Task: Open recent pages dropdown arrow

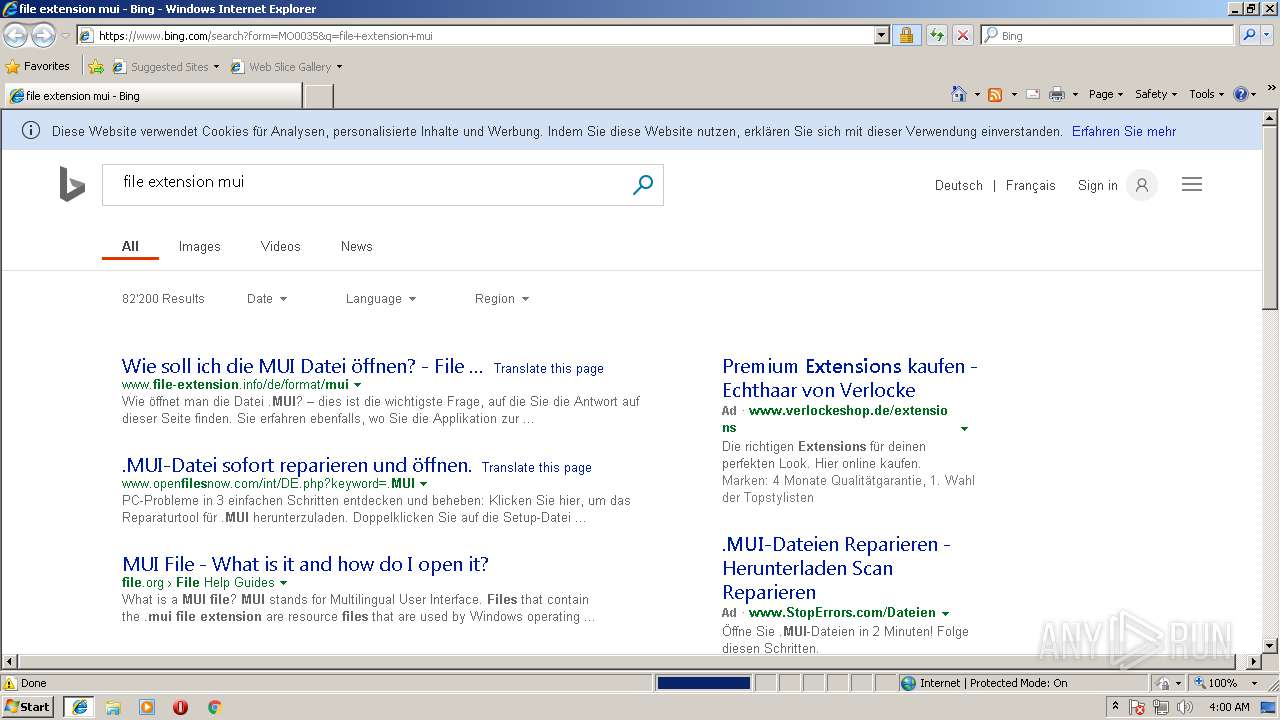Action: coord(65,36)
